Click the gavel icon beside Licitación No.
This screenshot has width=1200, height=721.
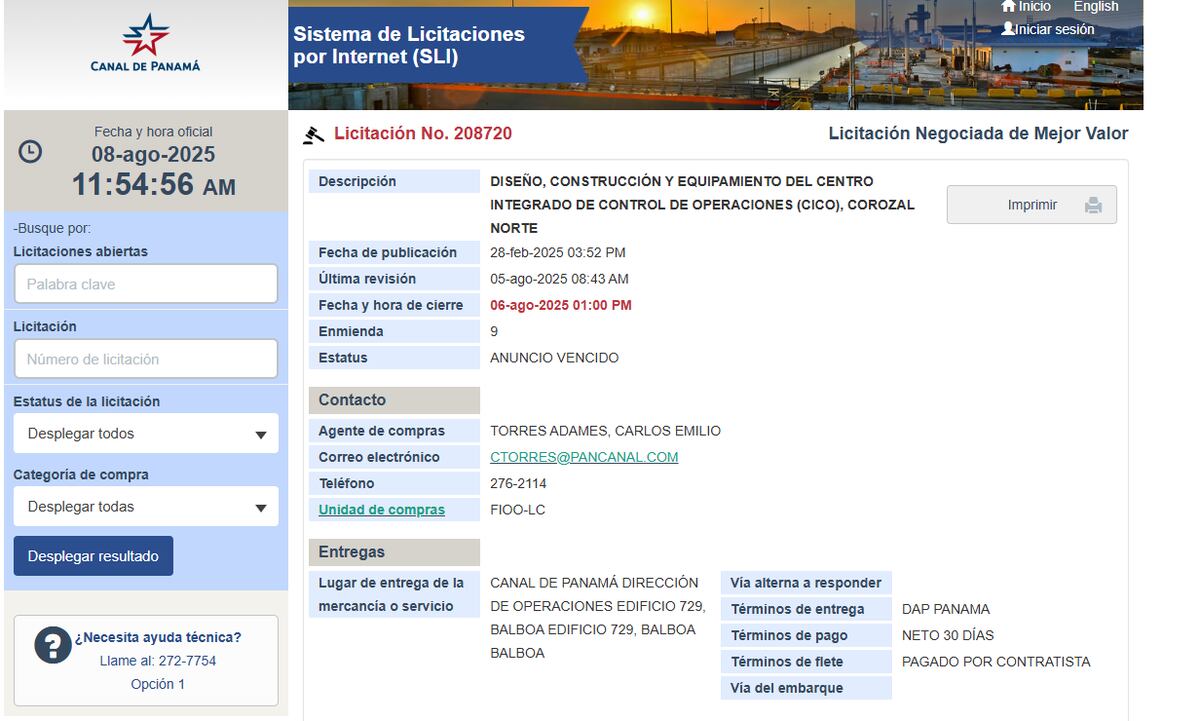[x=314, y=135]
